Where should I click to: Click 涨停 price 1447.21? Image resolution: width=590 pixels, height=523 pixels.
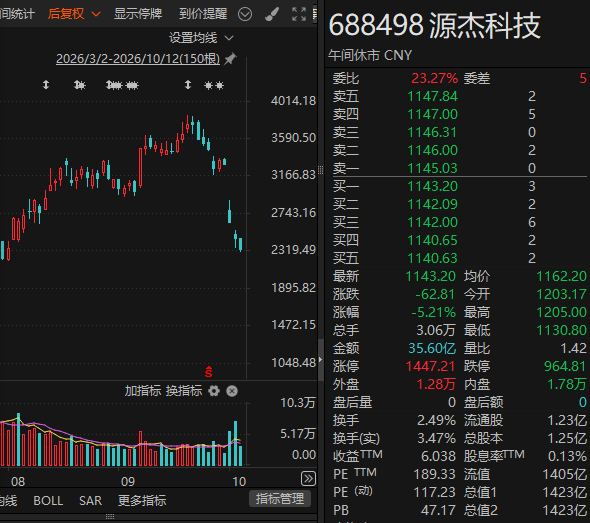[x=430, y=366]
